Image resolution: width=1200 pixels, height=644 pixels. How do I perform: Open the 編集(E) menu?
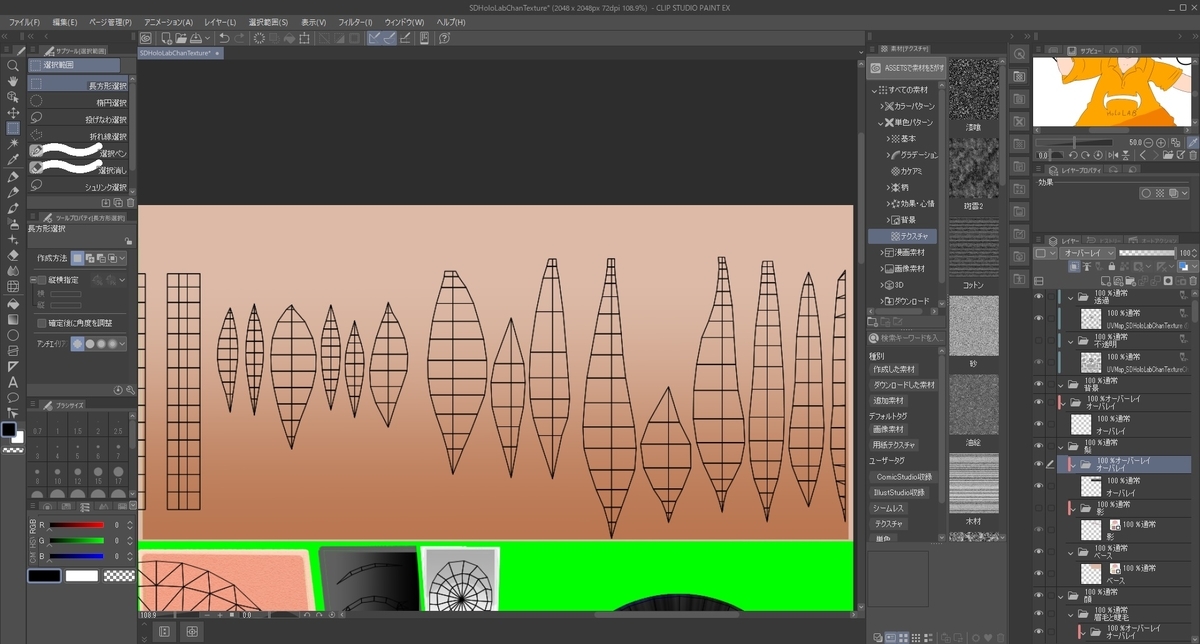click(x=65, y=22)
